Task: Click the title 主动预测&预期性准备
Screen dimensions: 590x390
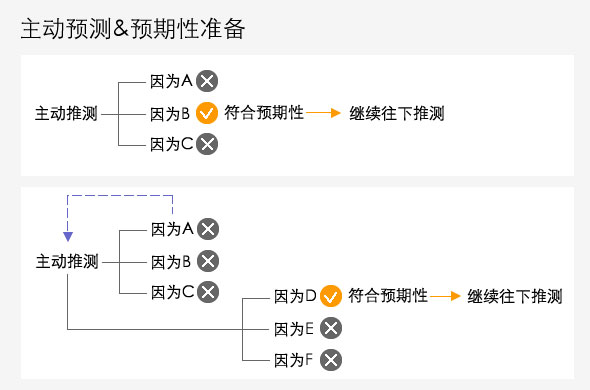Action: 132,29
